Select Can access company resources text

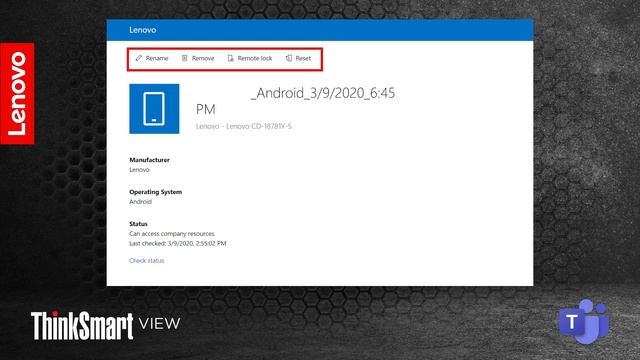click(x=172, y=233)
